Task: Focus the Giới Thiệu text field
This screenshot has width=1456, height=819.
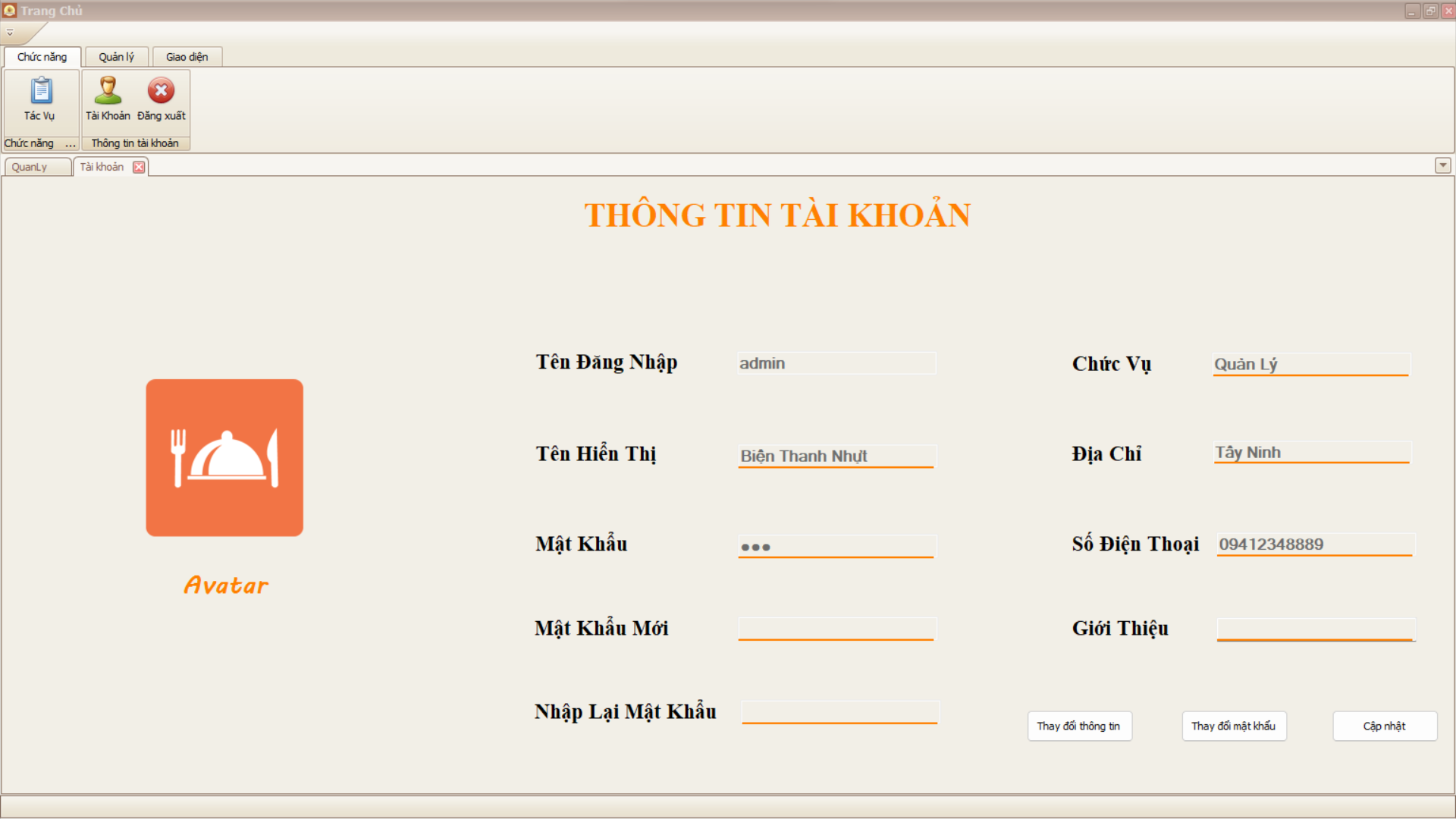Action: 1314,628
